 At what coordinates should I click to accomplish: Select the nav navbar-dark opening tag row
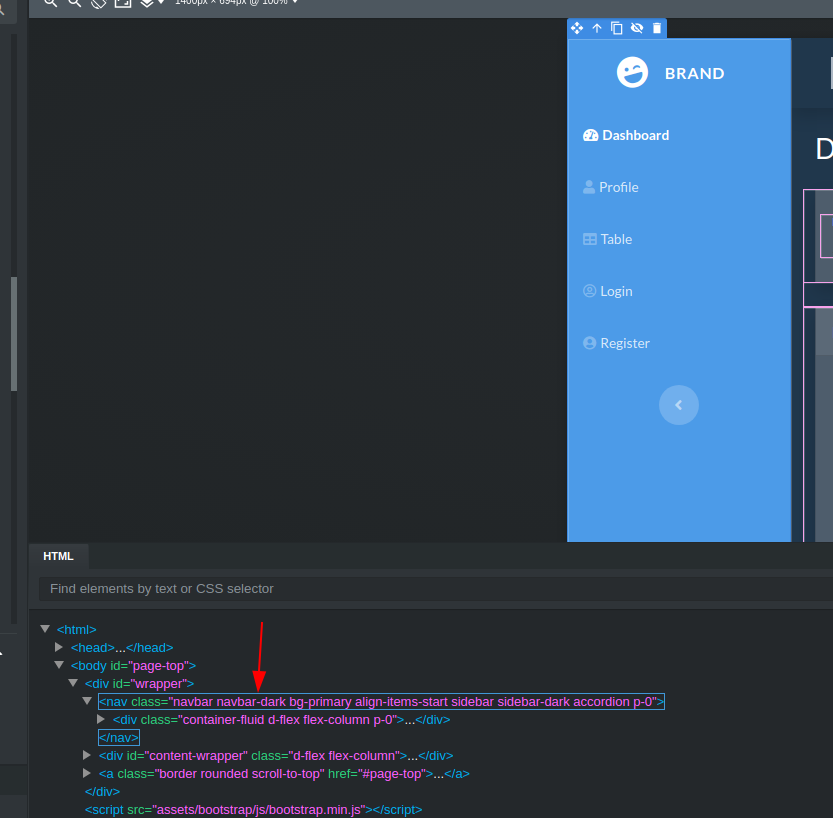click(381, 702)
